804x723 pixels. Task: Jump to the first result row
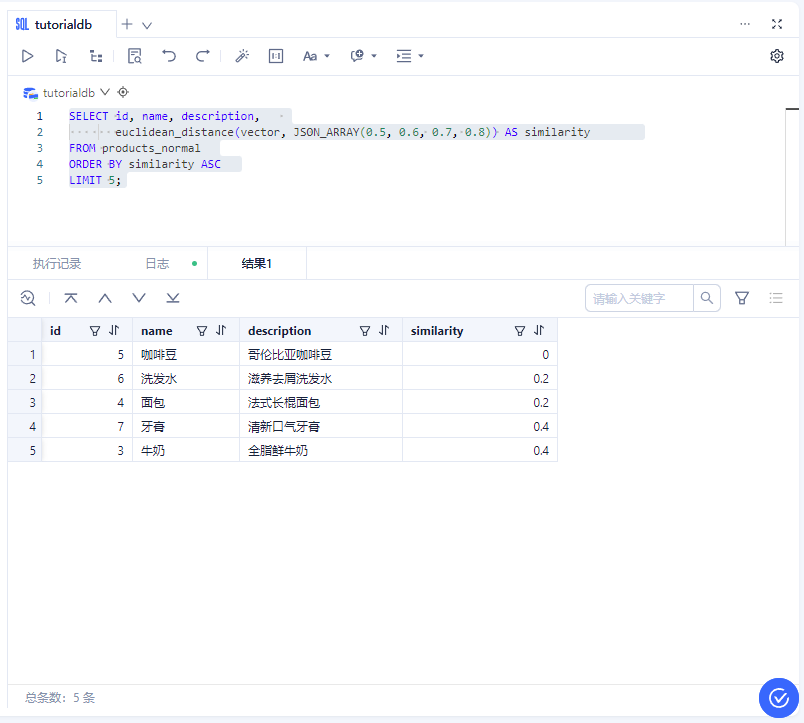[71, 298]
